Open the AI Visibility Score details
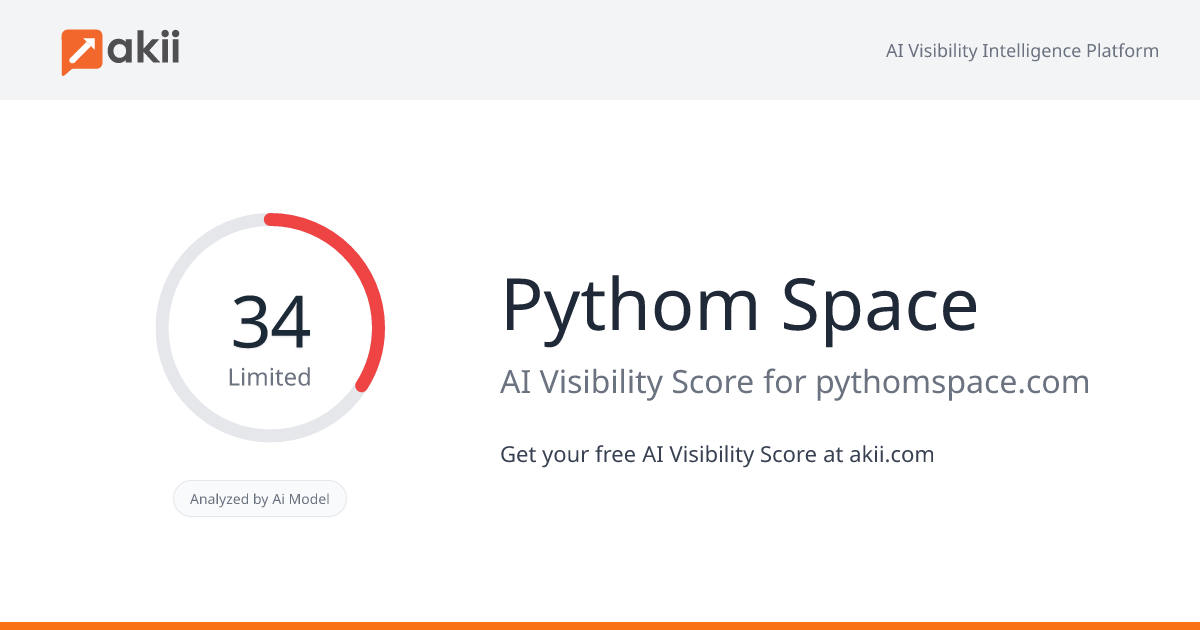Viewport: 1200px width, 630px height. coord(795,382)
